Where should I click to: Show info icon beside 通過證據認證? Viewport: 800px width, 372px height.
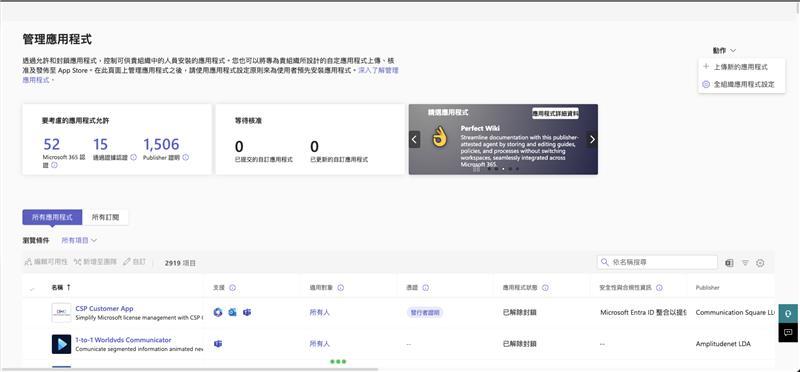pyautogui.click(x=134, y=158)
